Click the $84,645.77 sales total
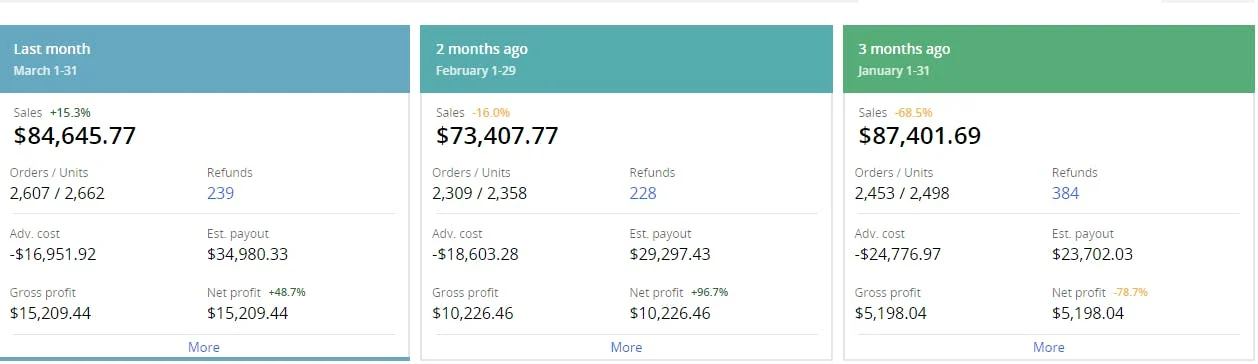 75,135
